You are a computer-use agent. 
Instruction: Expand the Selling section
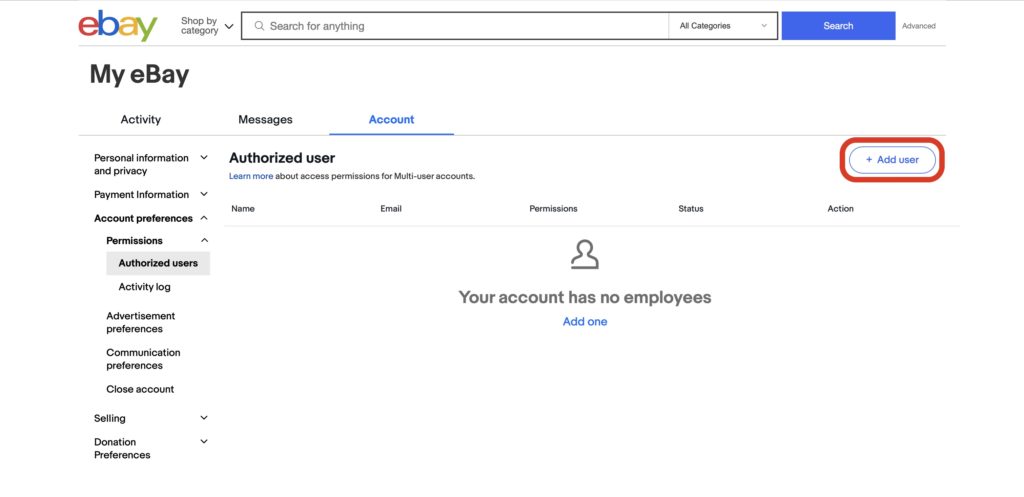(x=152, y=418)
